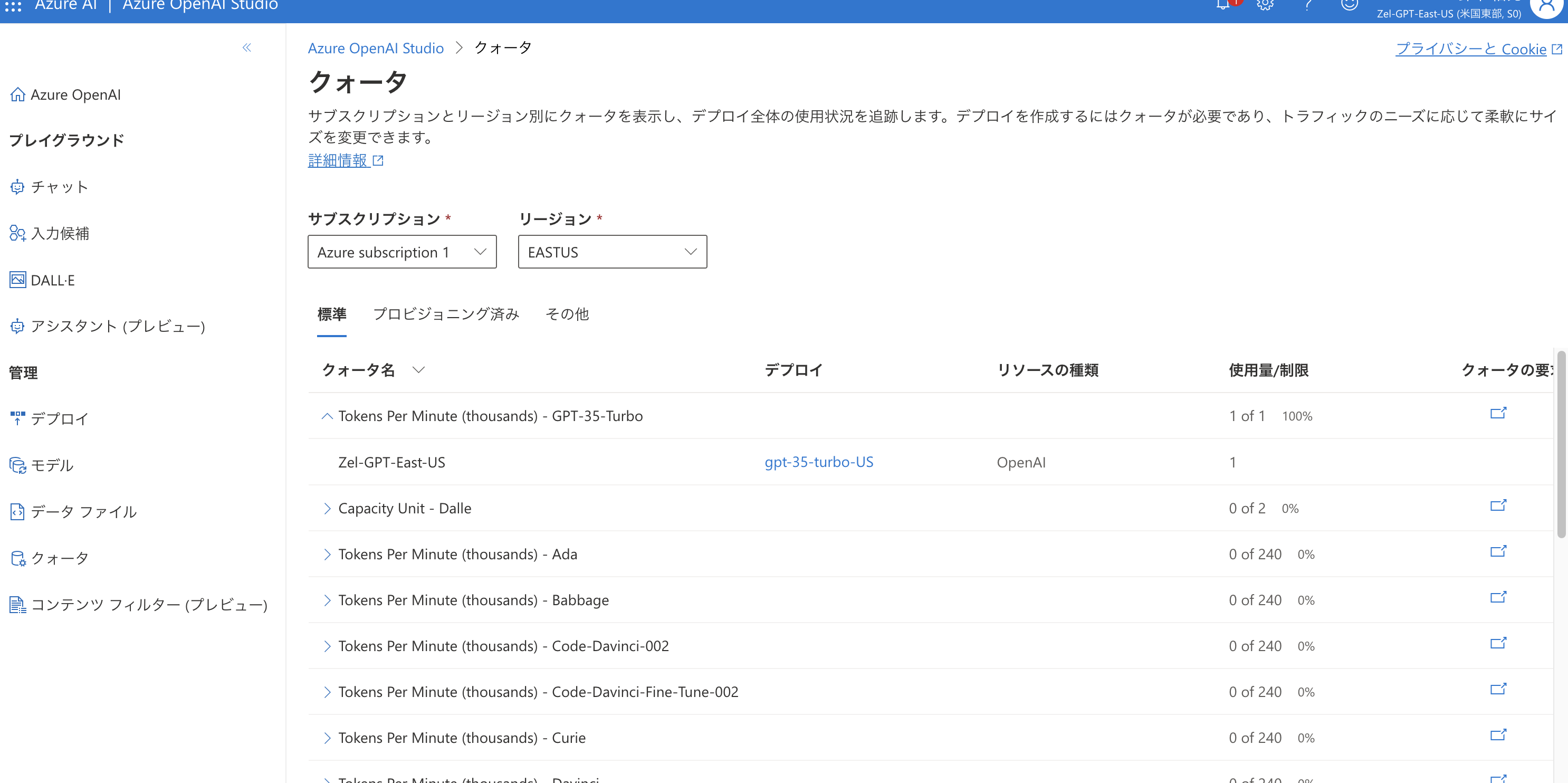
Task: Click the Zel-GPT-East-US table cell
Action: [x=391, y=462]
